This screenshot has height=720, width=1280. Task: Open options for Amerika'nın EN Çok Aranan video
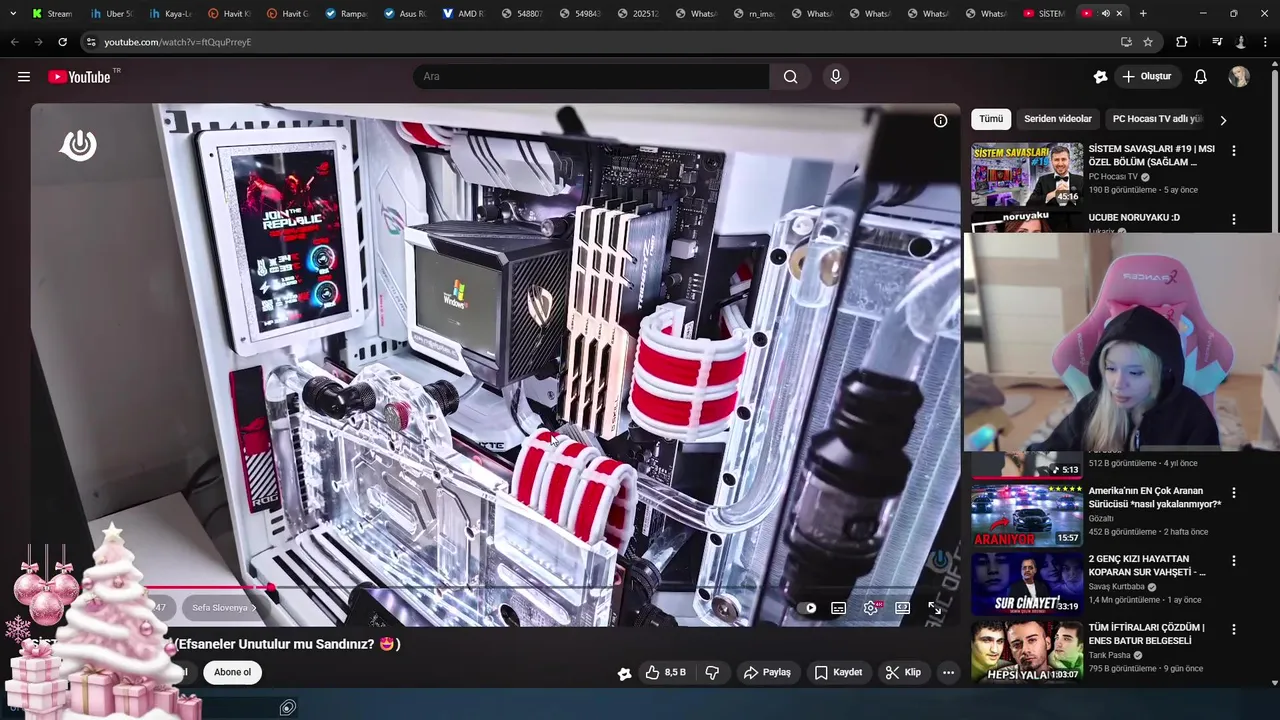pos(1233,493)
